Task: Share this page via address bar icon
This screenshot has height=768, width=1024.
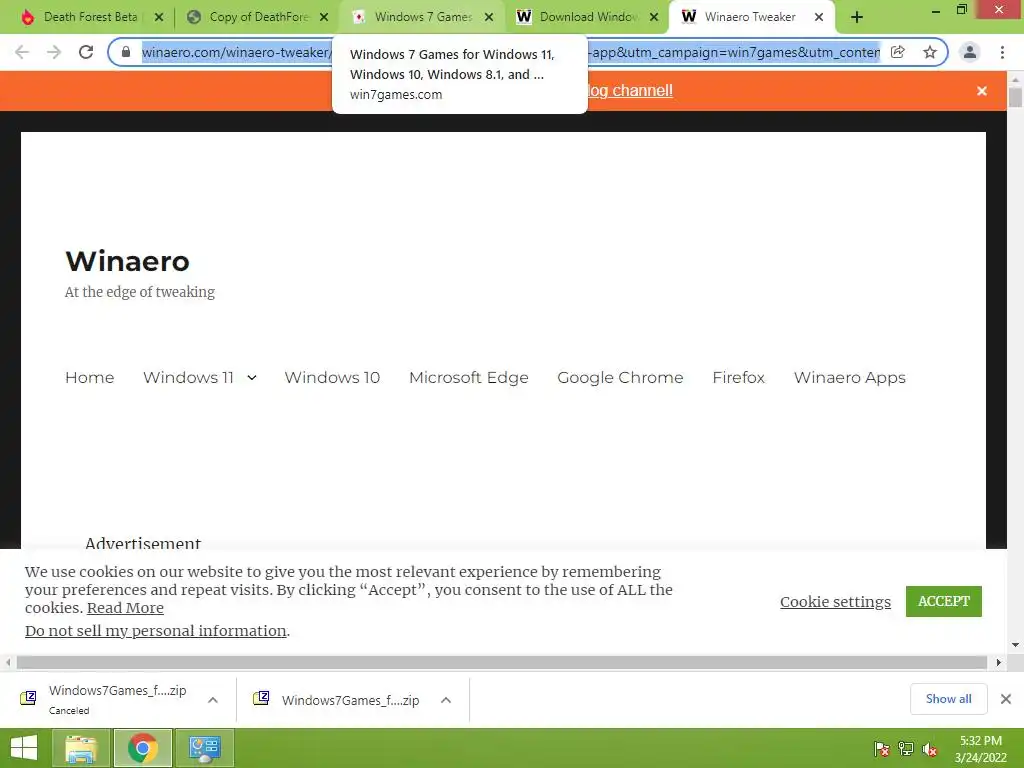Action: click(898, 52)
